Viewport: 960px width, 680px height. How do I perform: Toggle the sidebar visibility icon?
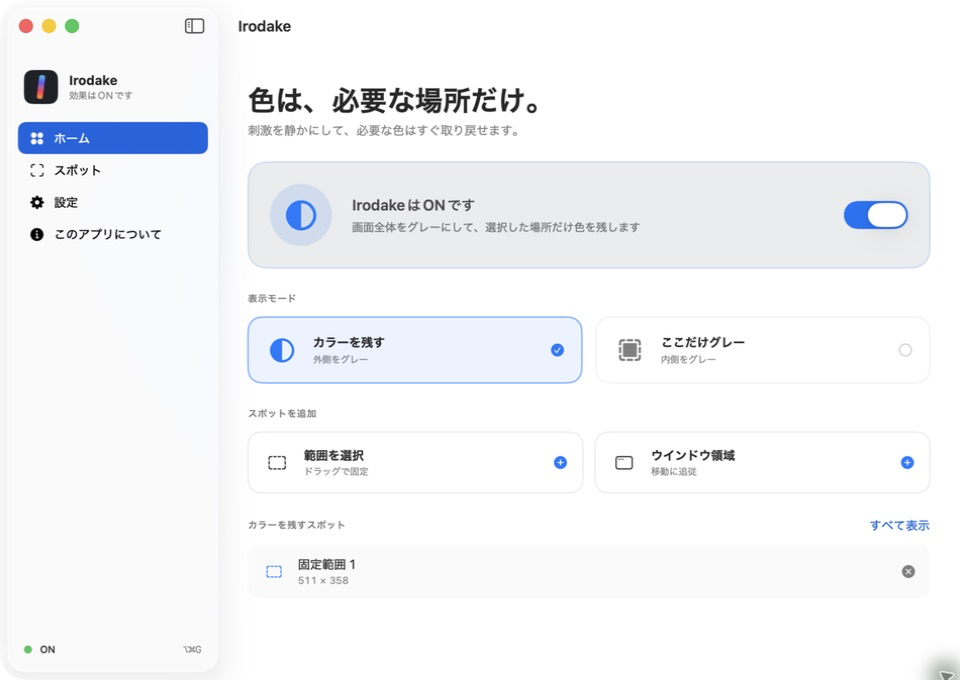(194, 26)
